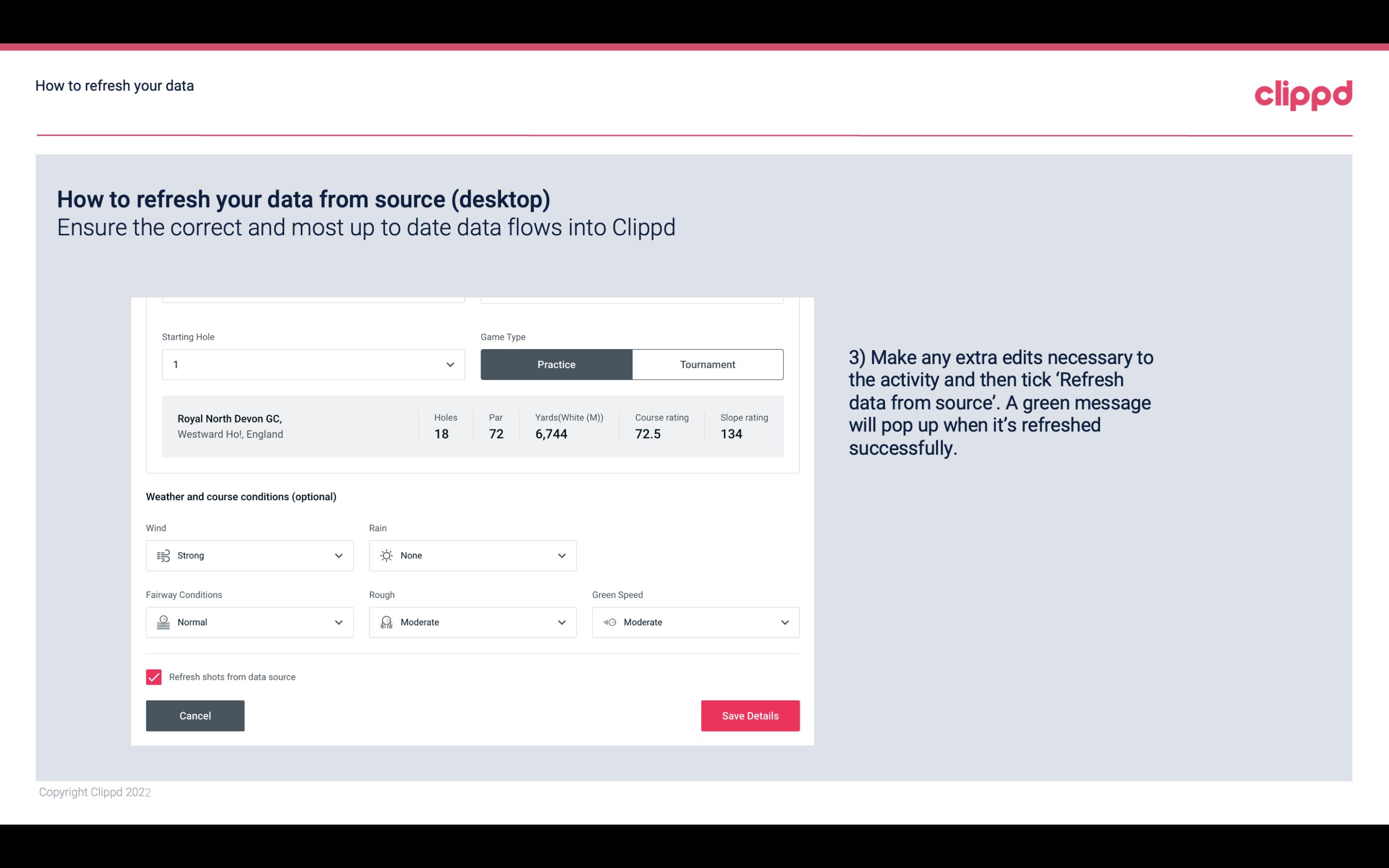The width and height of the screenshot is (1389, 868).
Task: Click the Green Speed dropdown field
Action: click(696, 622)
